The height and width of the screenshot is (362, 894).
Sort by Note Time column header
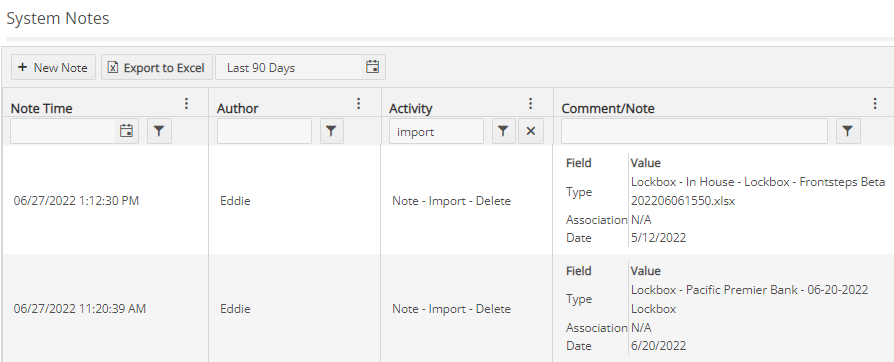coord(42,108)
